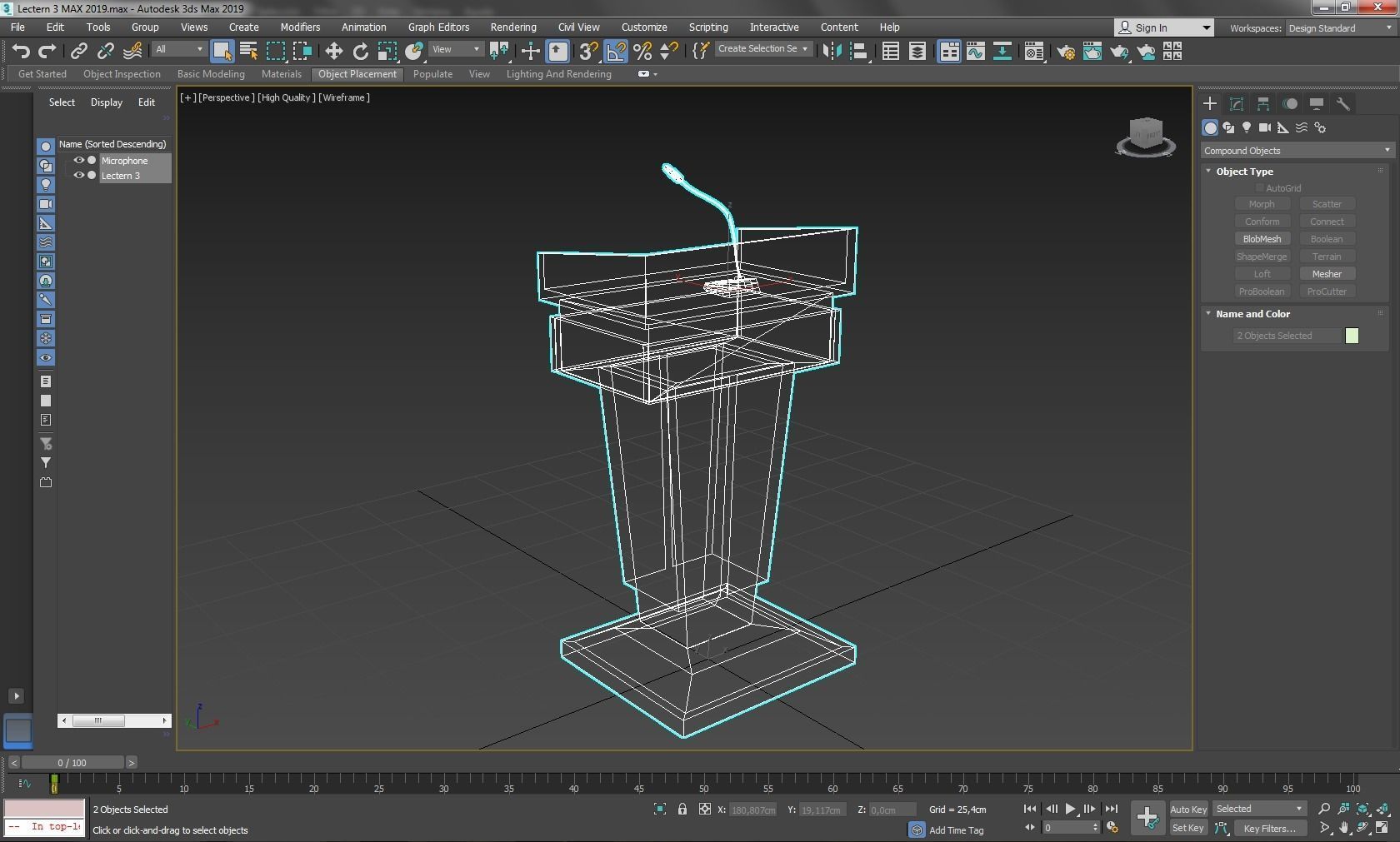The width and height of the screenshot is (1400, 842).
Task: Open the Align tool icon
Action: coord(858,52)
